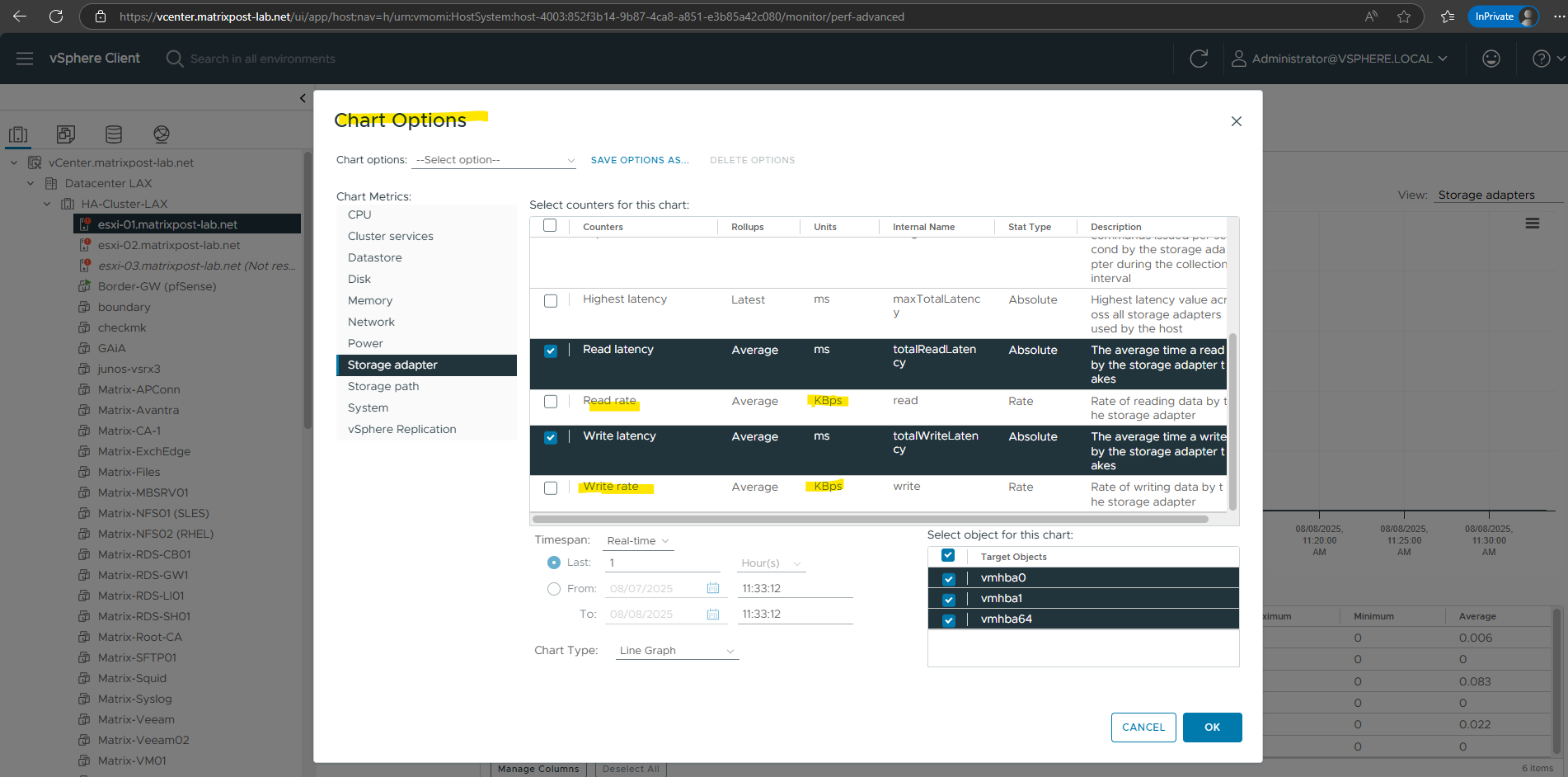Viewport: 1568px width, 777px height.
Task: Click the site padlock icon in address bar
Action: (101, 16)
